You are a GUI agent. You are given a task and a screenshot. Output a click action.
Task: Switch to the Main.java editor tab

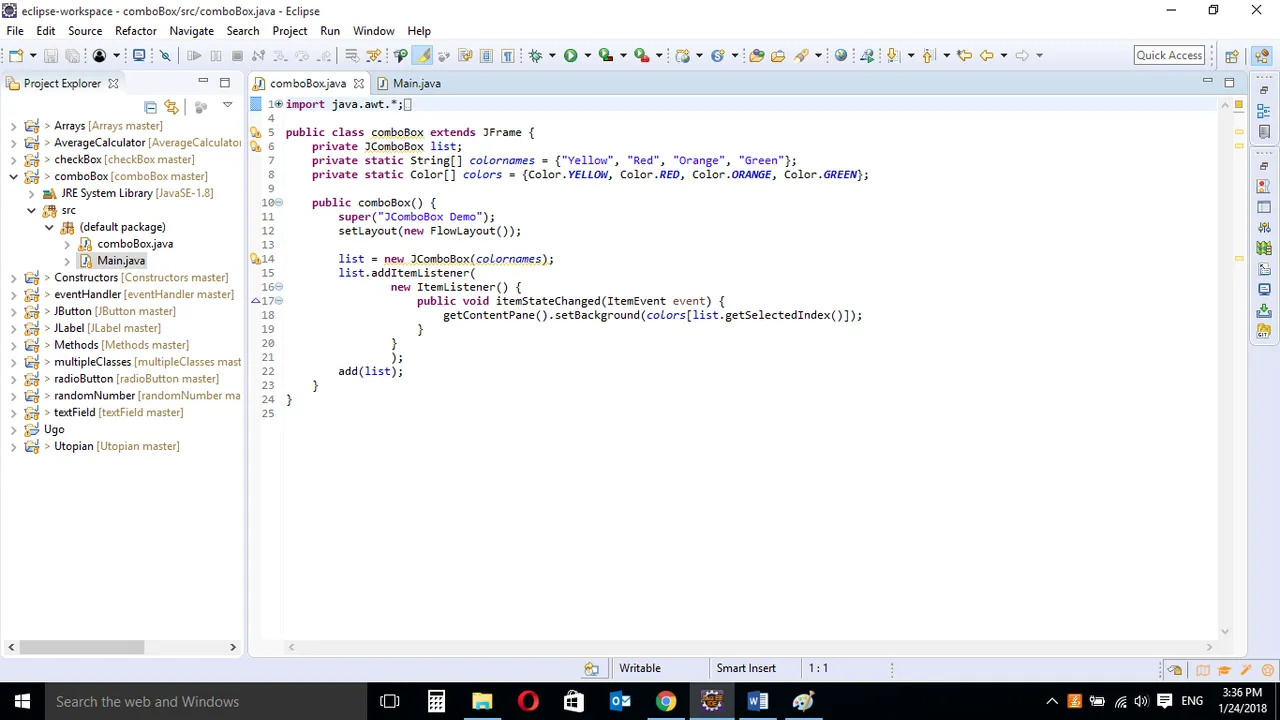click(417, 83)
